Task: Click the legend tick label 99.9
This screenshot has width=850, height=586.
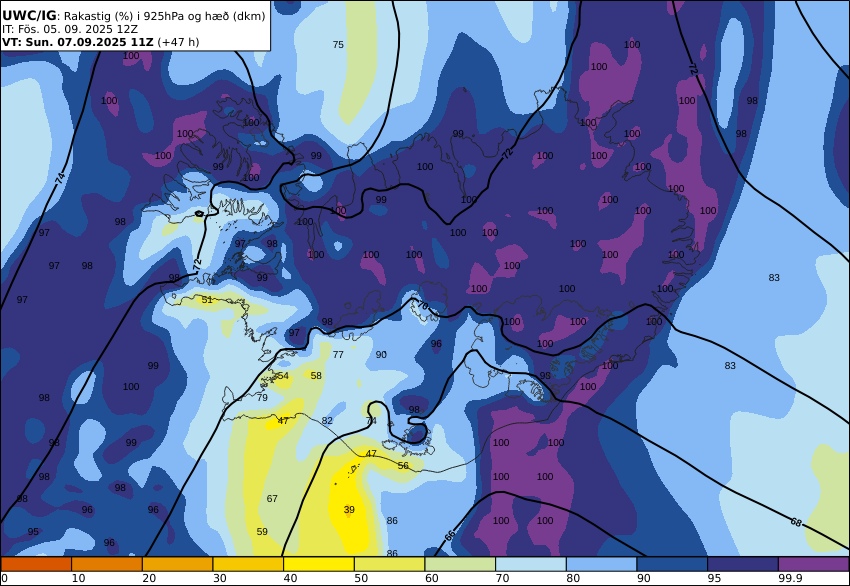Action: (789, 578)
